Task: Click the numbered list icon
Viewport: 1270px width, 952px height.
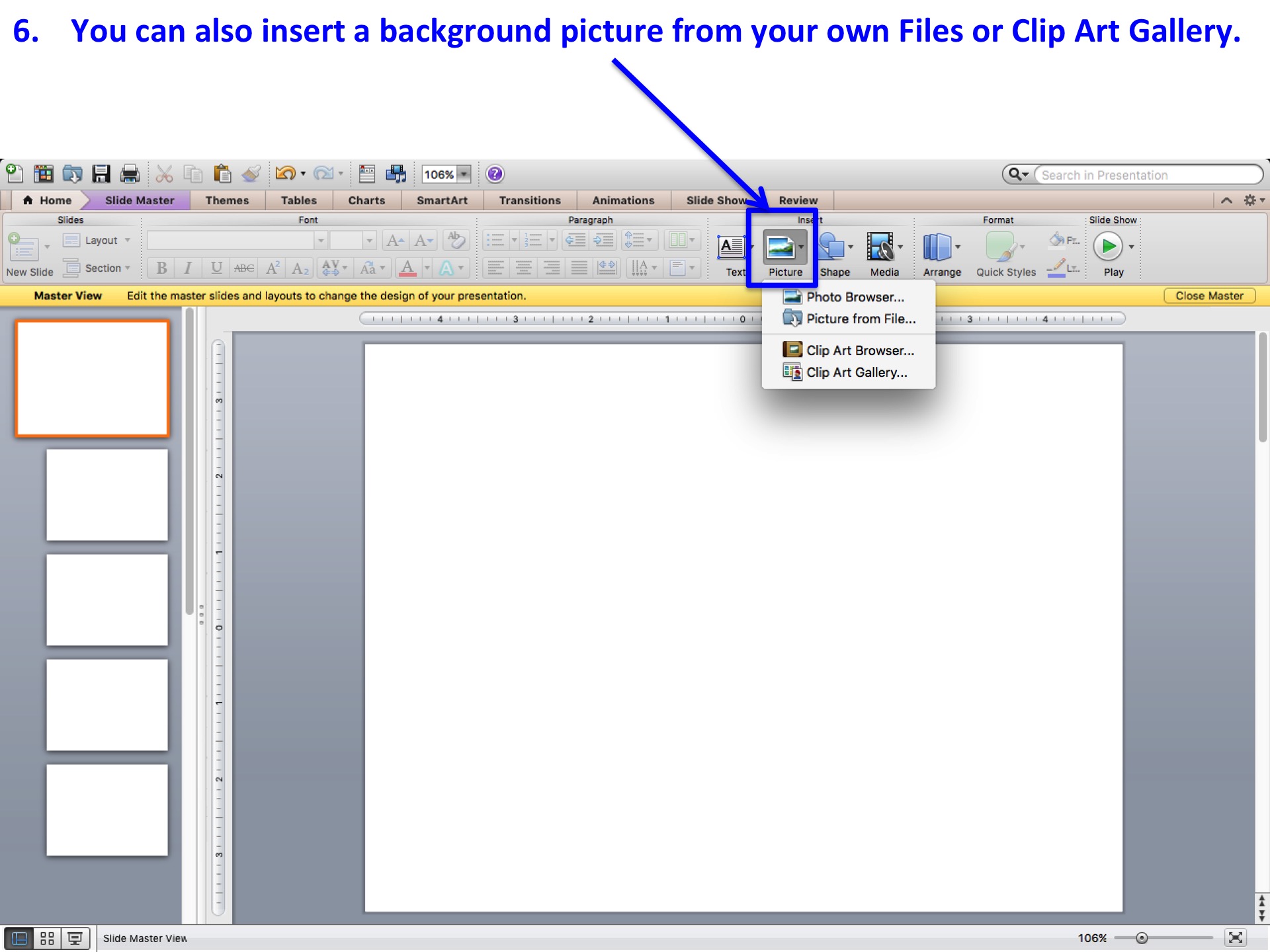Action: (533, 240)
